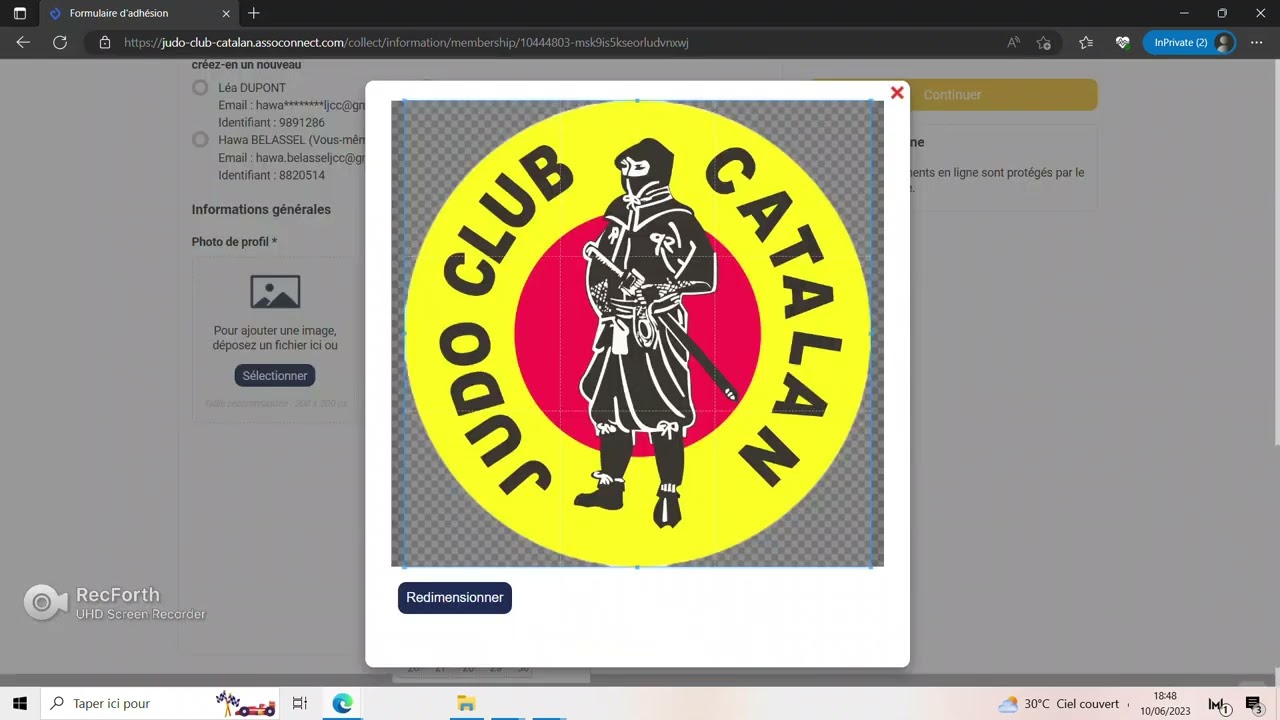The image size is (1280, 720).
Task: Click the address bar URL
Action: 406,43
